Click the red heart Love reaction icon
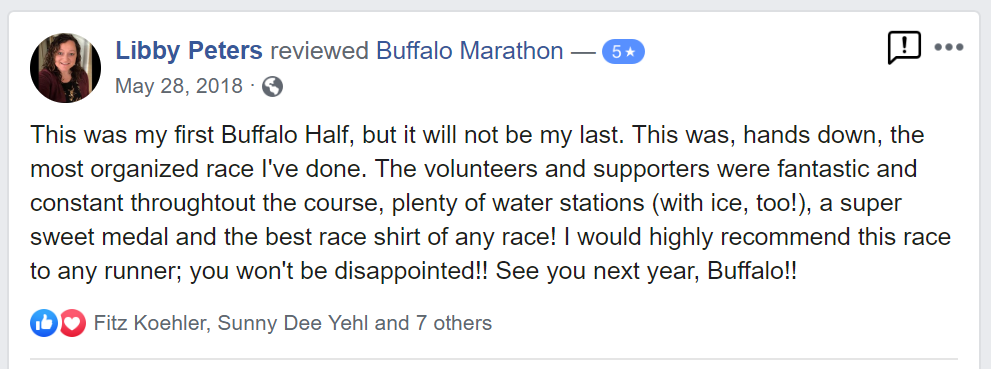Screen dimensions: 991x369 [72, 324]
